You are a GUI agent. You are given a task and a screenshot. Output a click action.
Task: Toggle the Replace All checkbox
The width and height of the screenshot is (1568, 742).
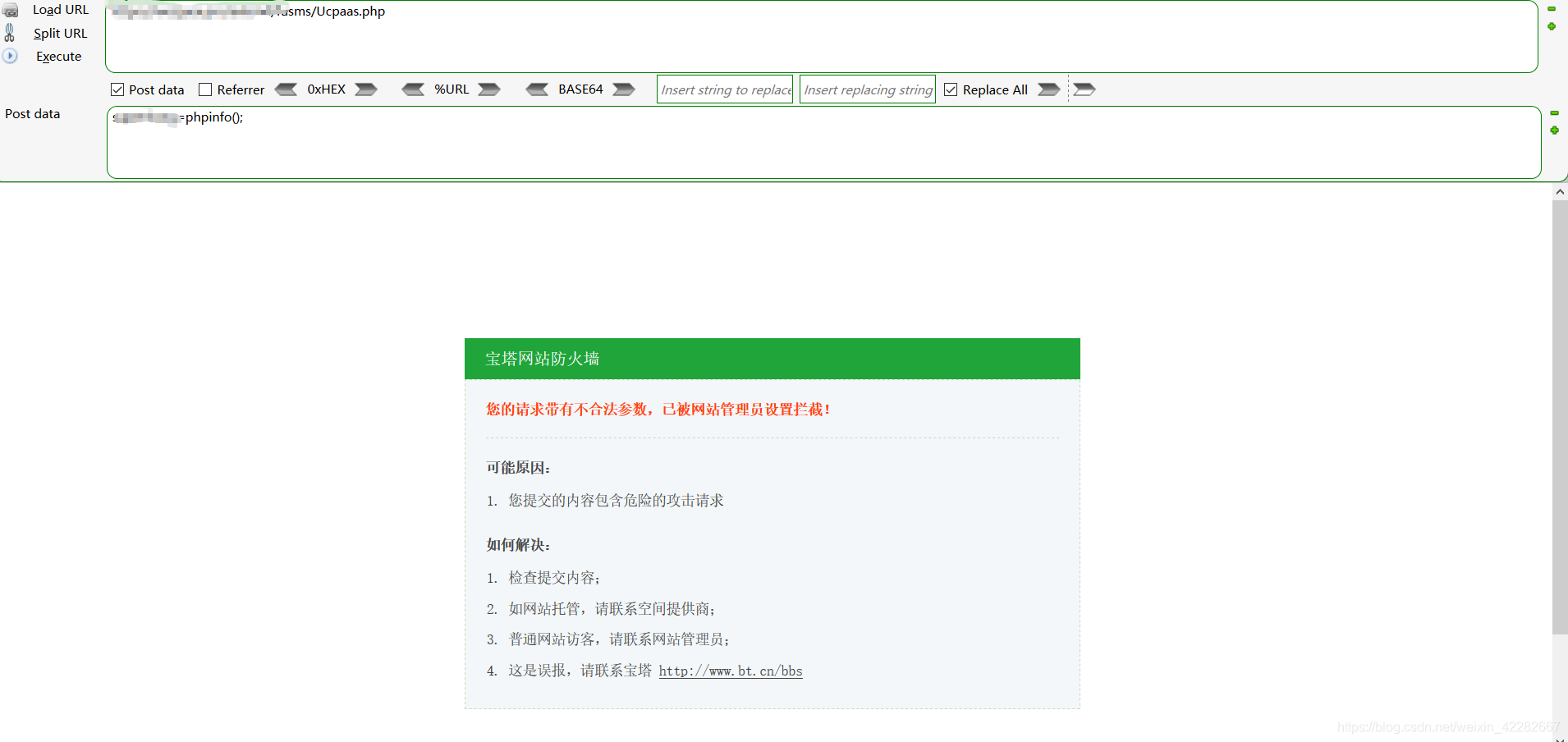[951, 89]
